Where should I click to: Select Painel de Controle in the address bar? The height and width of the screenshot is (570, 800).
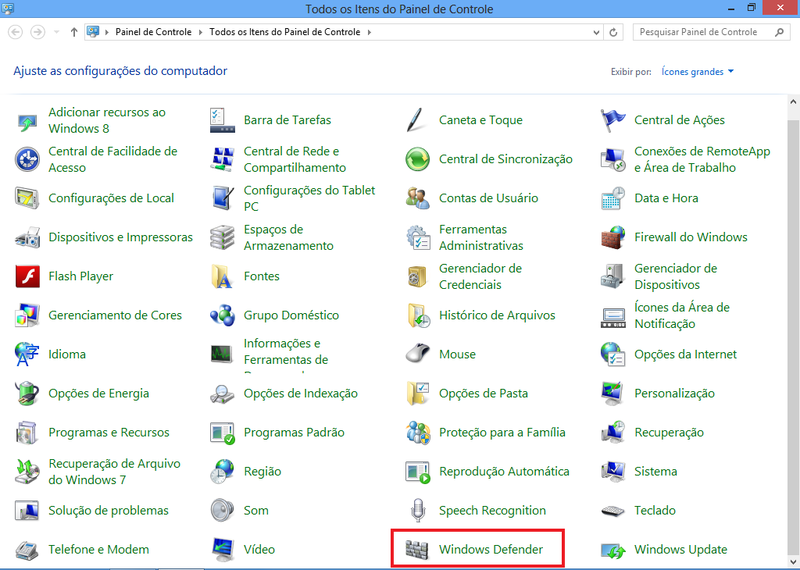click(156, 32)
